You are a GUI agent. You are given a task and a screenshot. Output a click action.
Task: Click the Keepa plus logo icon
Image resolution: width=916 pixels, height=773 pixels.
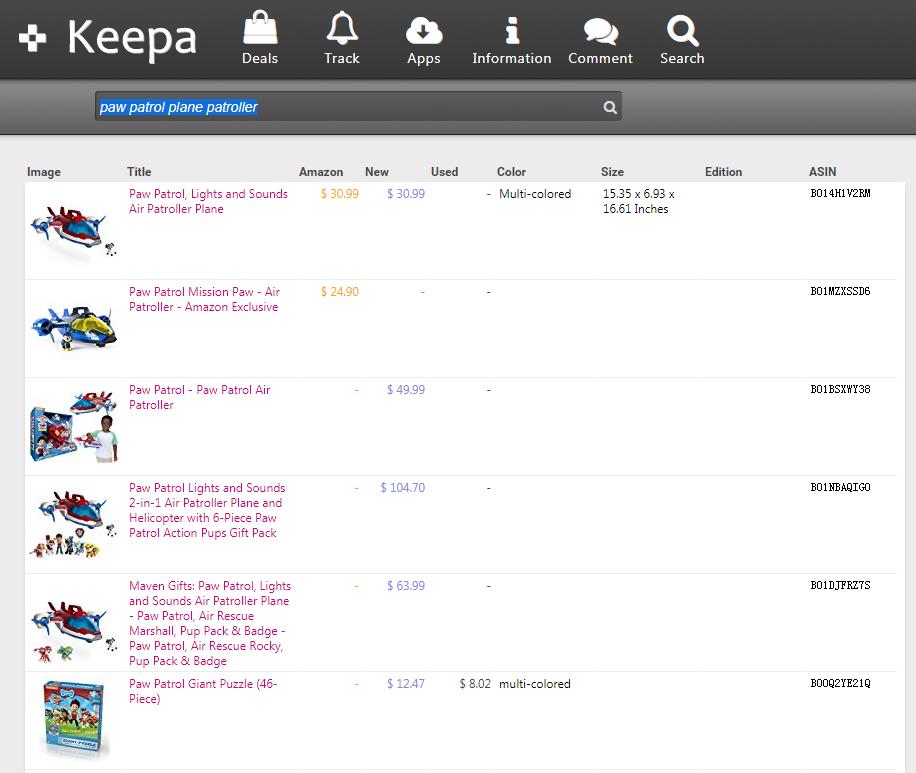[33, 38]
